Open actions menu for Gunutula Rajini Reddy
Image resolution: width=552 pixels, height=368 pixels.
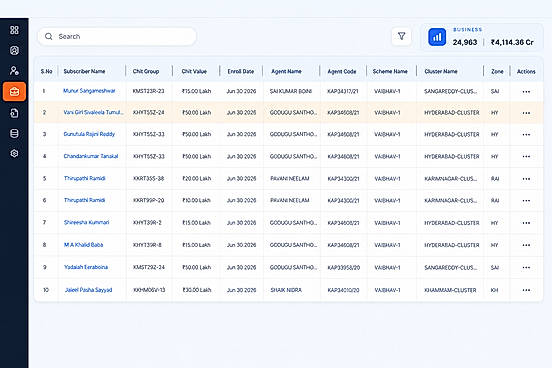[526, 135]
